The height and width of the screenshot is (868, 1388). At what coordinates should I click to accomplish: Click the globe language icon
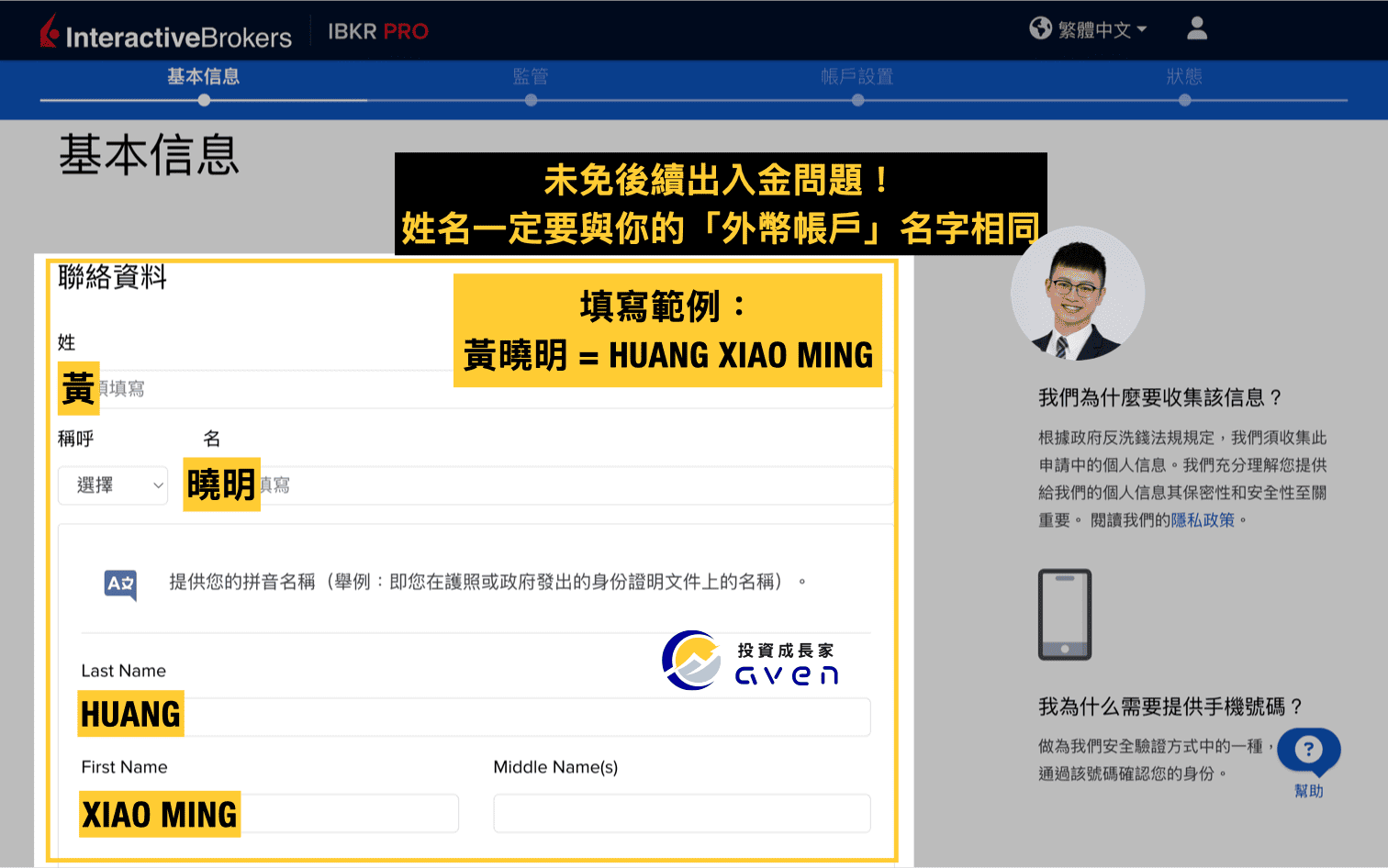pos(1040,28)
